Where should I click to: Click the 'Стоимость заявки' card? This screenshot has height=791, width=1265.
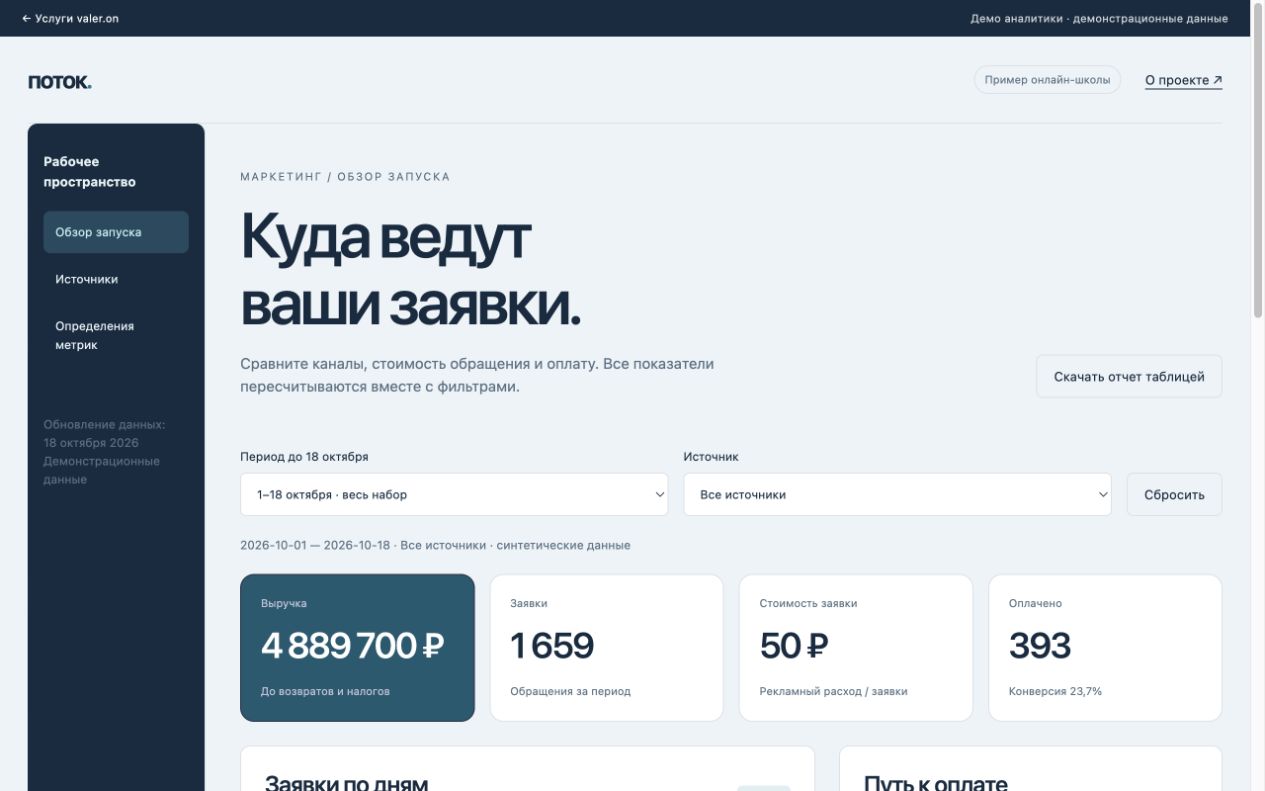(856, 648)
